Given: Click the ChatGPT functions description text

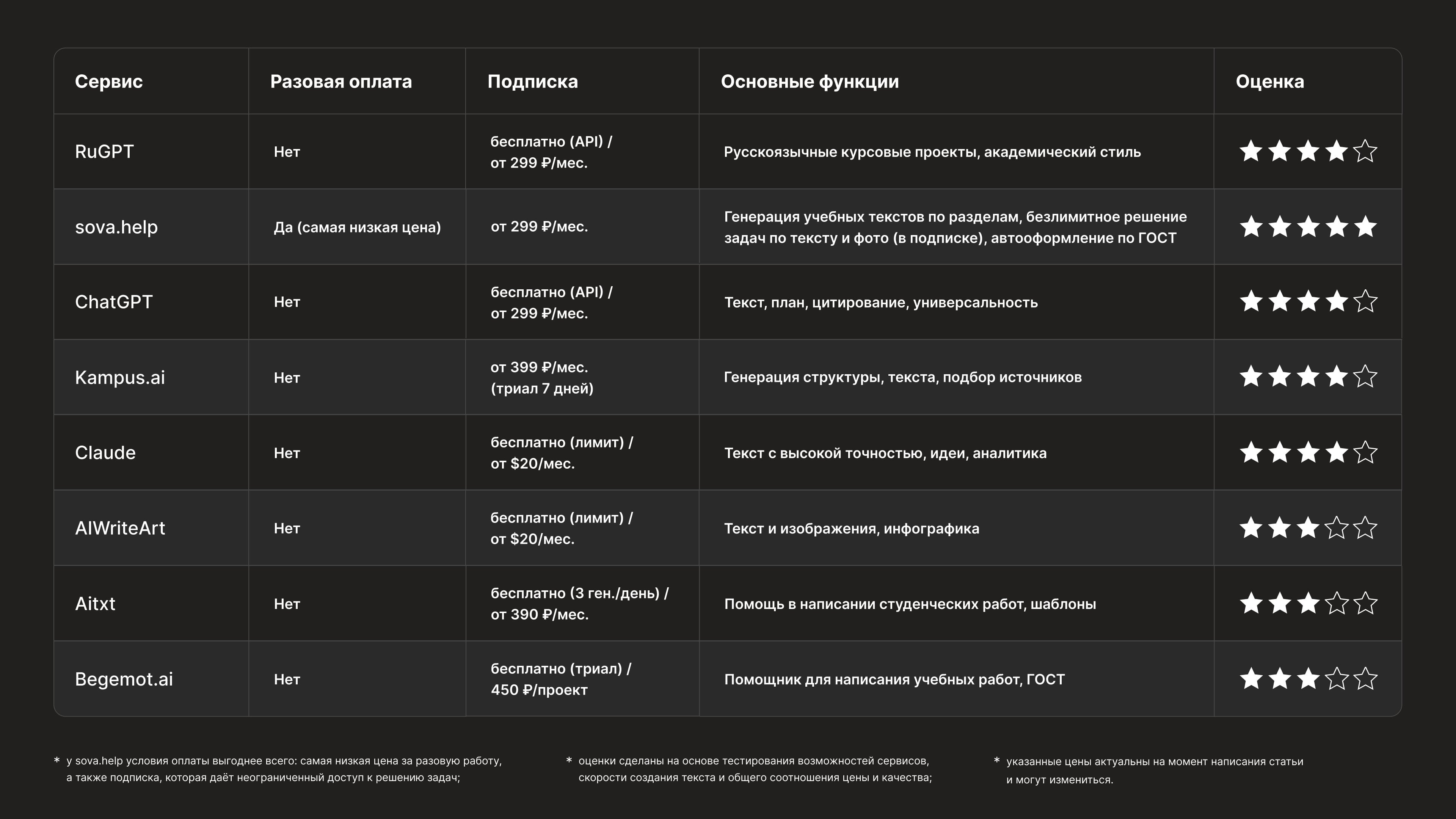Looking at the screenshot, I should click(880, 303).
